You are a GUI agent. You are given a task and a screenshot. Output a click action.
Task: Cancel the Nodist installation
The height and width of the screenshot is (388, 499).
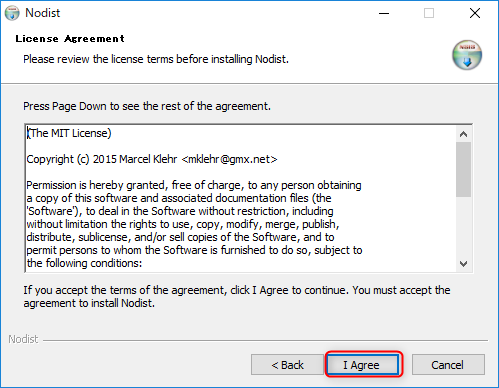[448, 365]
